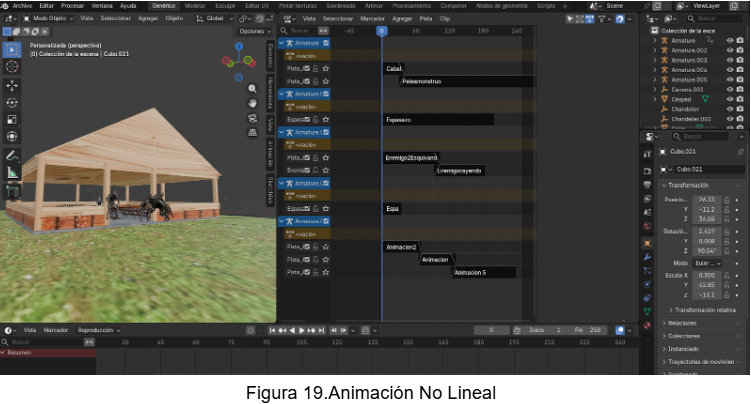Open the Modo Objeto mode dropdown
The height and width of the screenshot is (404, 751).
49,18
